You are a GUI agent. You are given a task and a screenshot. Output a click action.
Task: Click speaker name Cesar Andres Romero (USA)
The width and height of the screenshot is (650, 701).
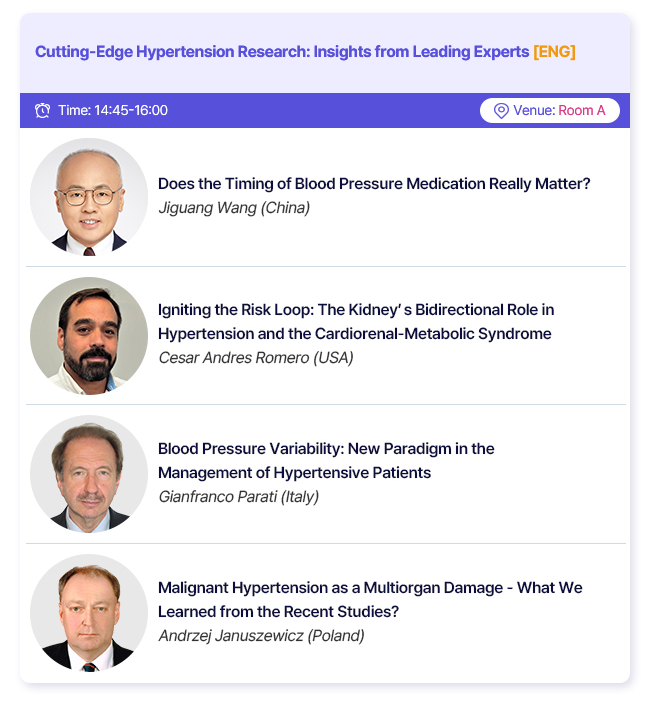(256, 358)
